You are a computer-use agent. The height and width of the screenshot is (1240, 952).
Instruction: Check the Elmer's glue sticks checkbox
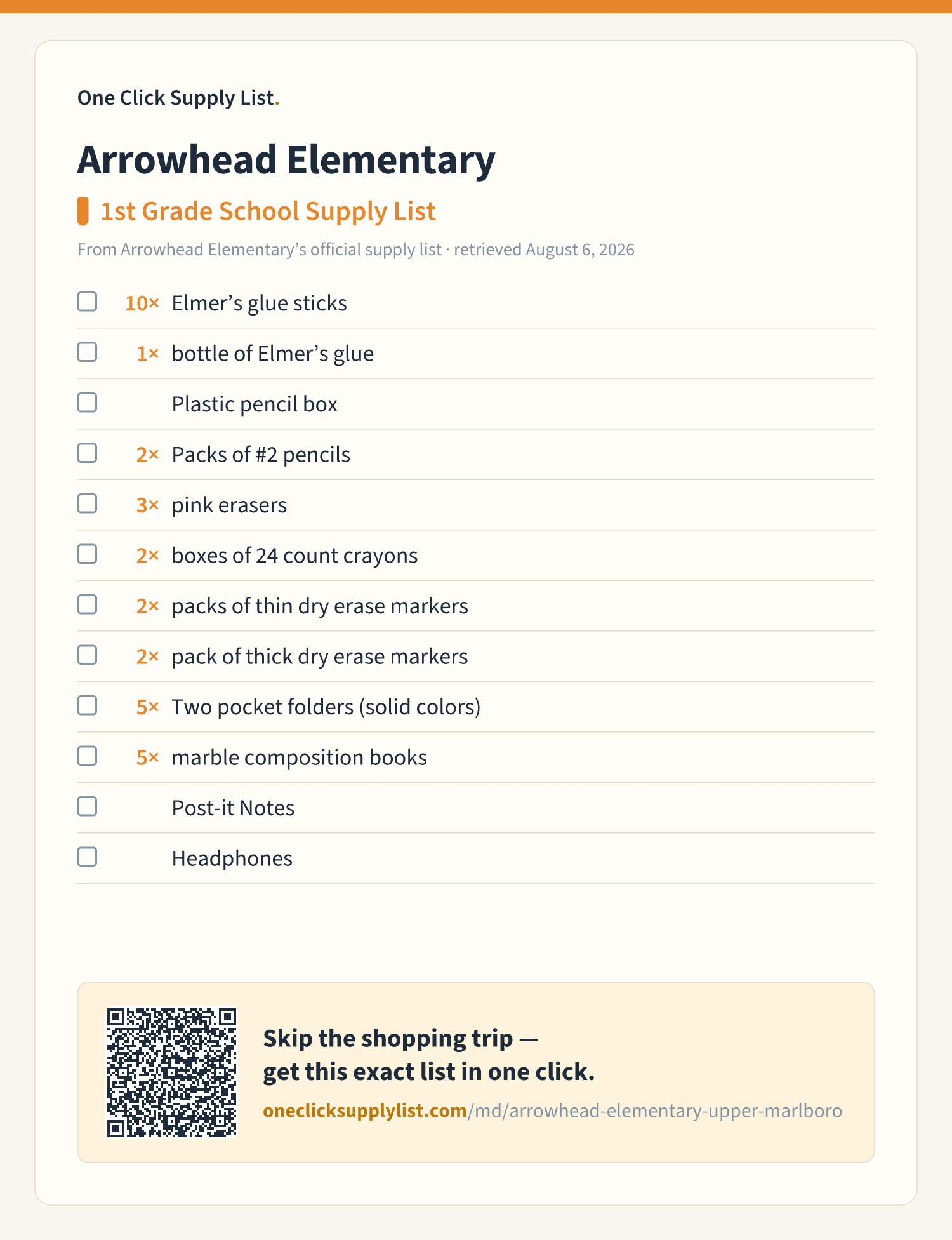[87, 302]
